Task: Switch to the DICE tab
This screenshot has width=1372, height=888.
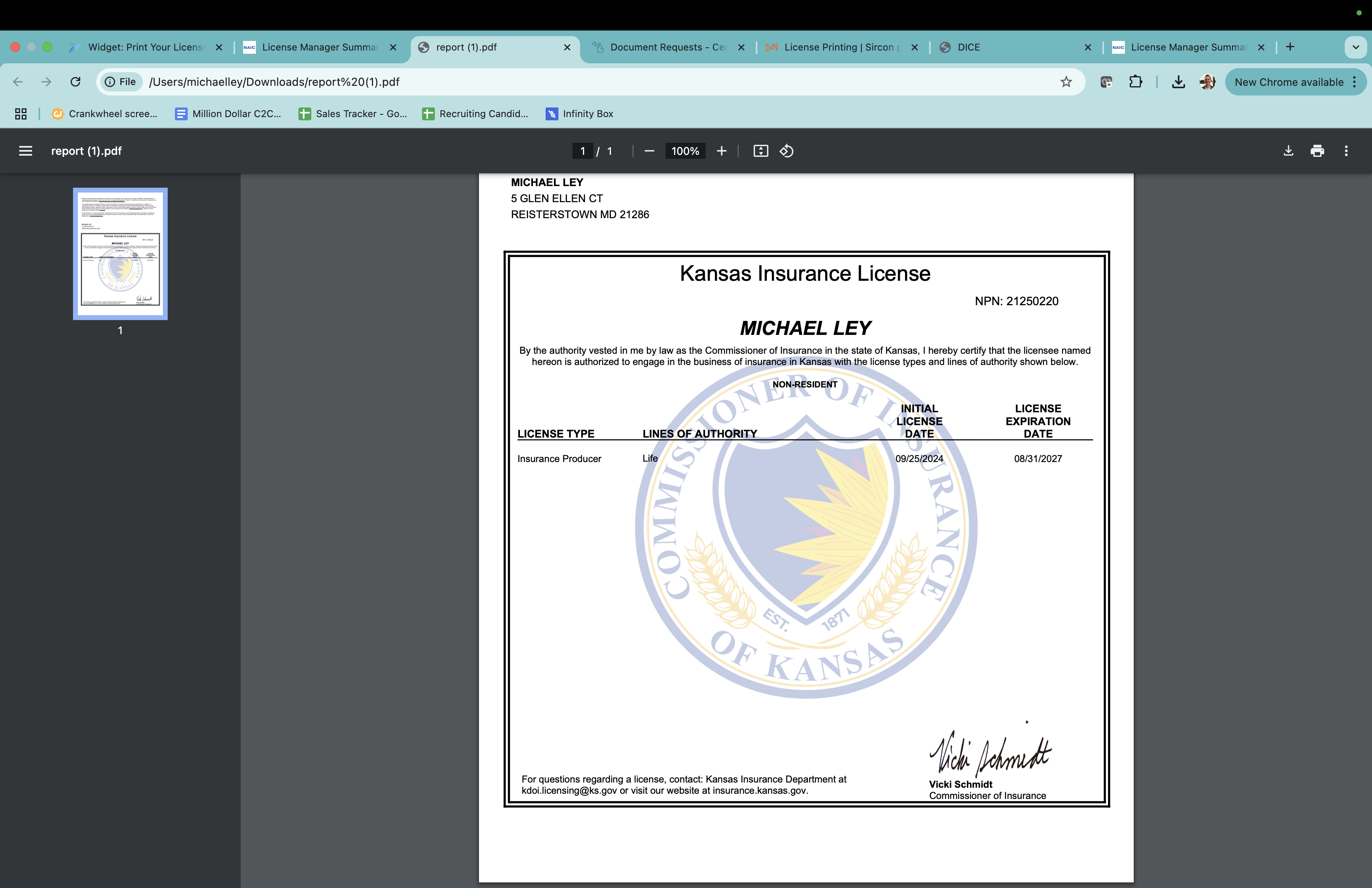Action: [968, 47]
